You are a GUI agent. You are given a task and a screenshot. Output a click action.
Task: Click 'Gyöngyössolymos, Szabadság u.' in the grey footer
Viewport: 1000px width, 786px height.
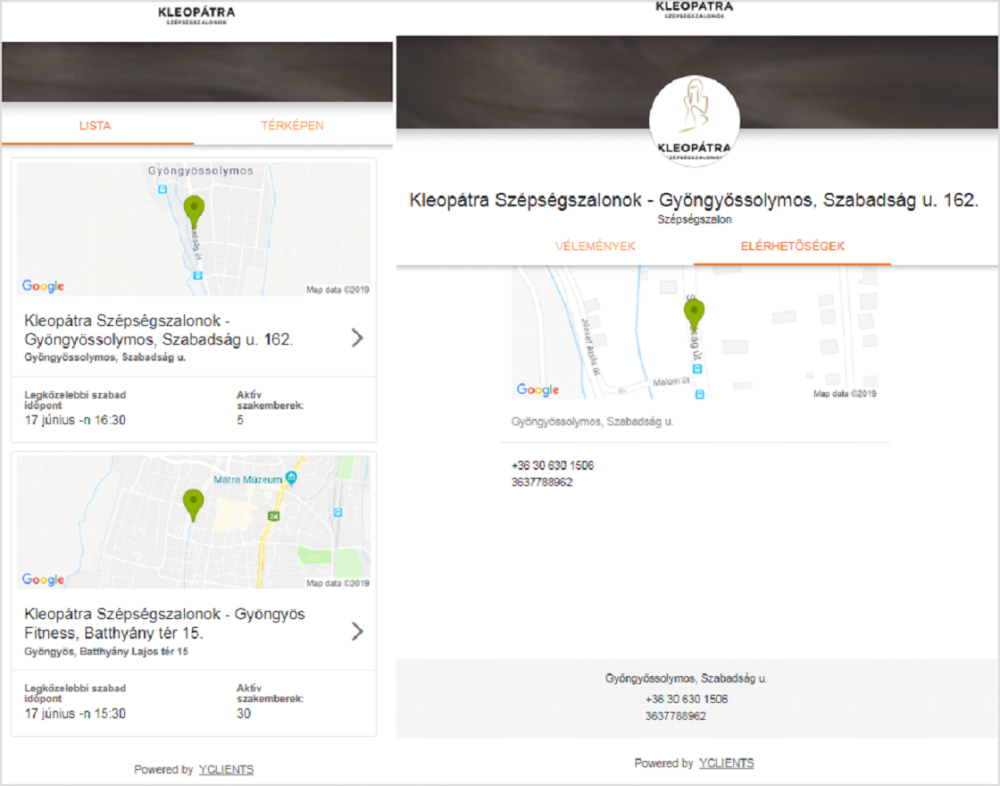686,678
